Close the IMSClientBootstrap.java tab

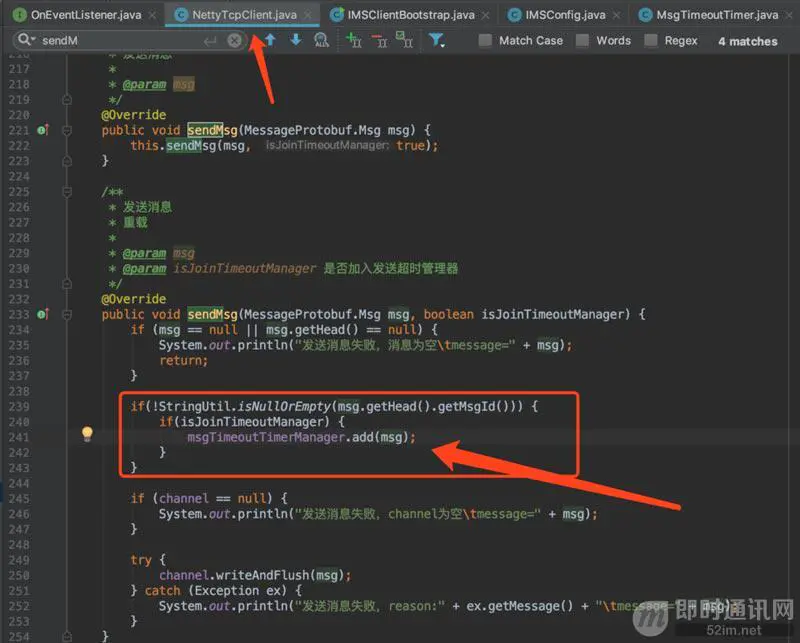click(486, 15)
